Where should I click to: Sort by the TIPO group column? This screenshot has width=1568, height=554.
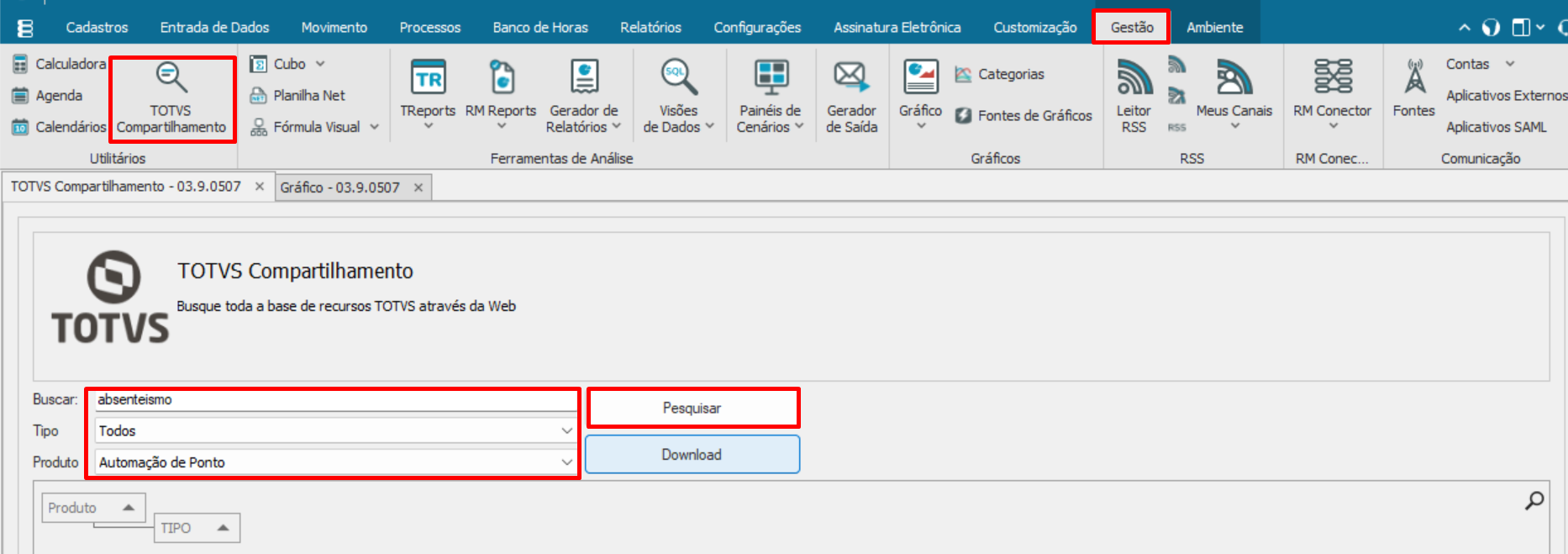[197, 528]
